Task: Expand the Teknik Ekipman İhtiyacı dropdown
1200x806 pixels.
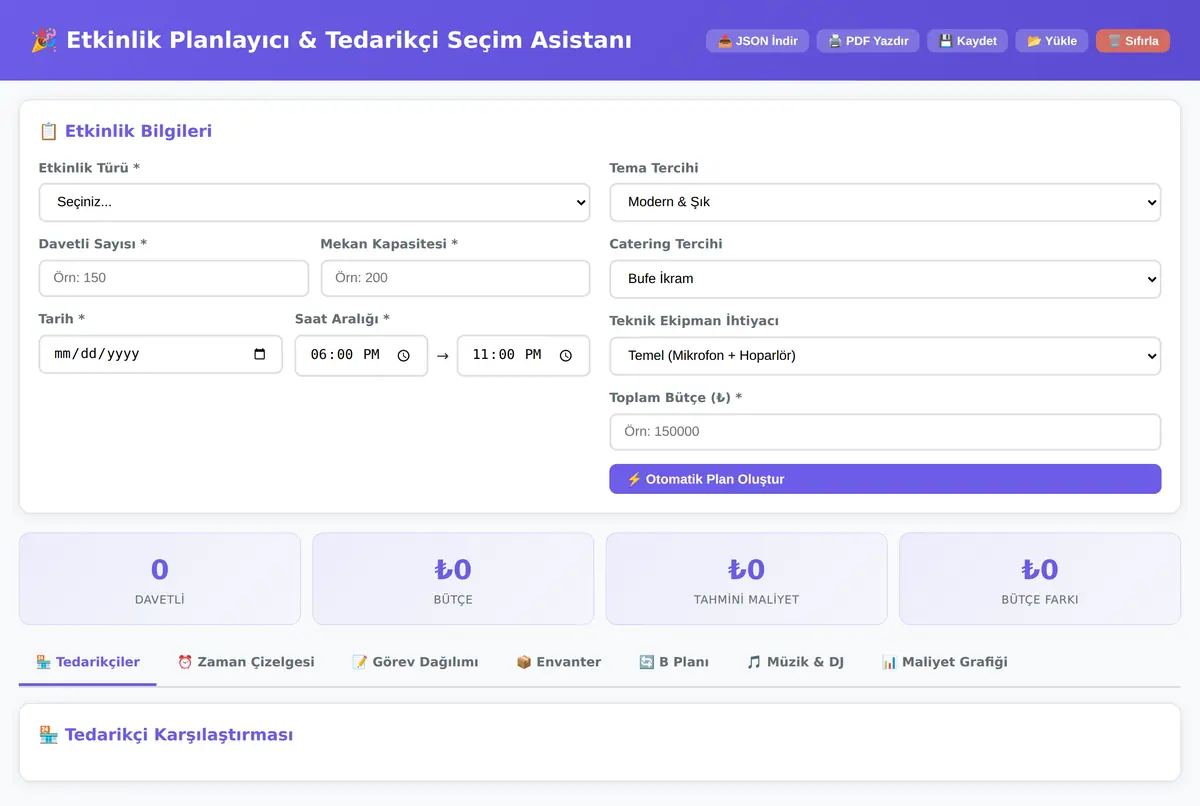Action: [885, 356]
